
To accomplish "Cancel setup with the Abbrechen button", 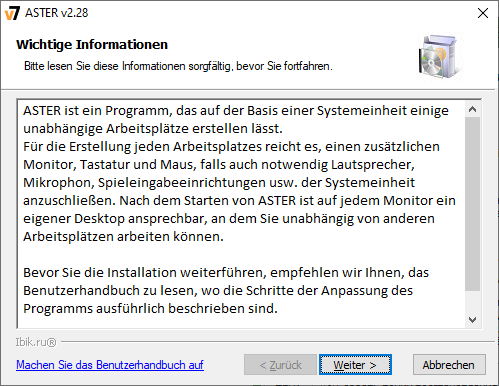I will tap(449, 365).
